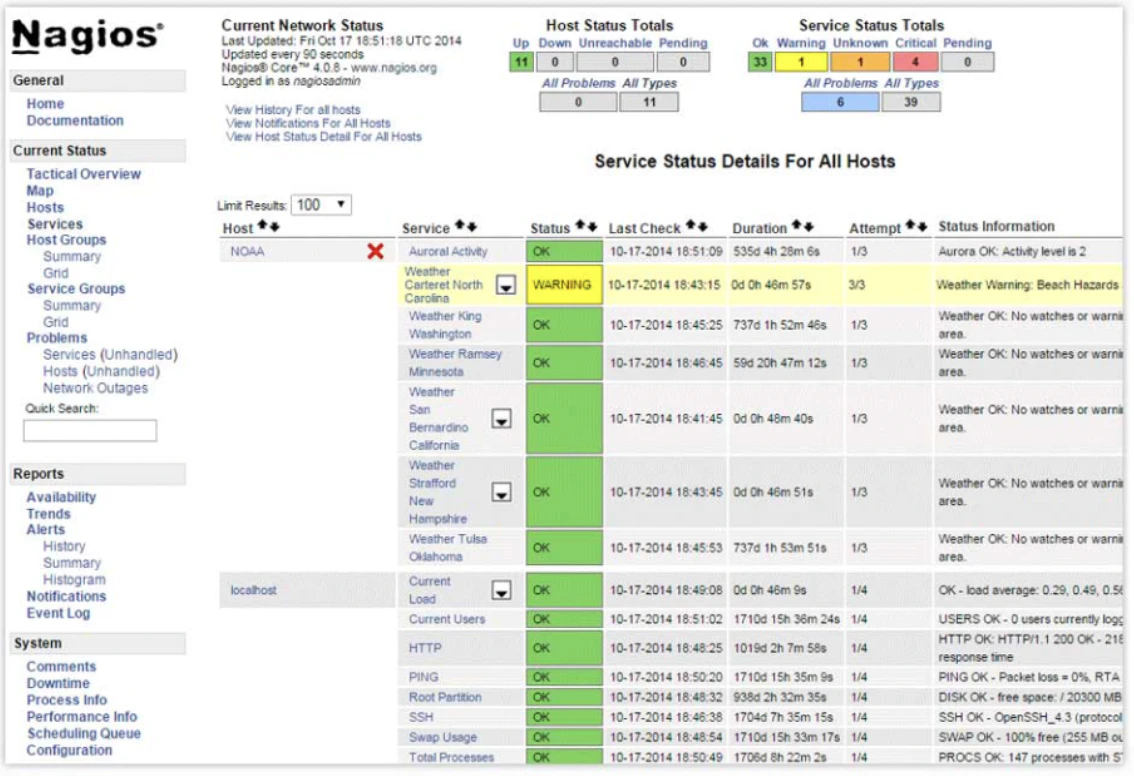This screenshot has width=1134, height=776.
Task: Open Services (Unhandled) problems
Action: click(110, 354)
